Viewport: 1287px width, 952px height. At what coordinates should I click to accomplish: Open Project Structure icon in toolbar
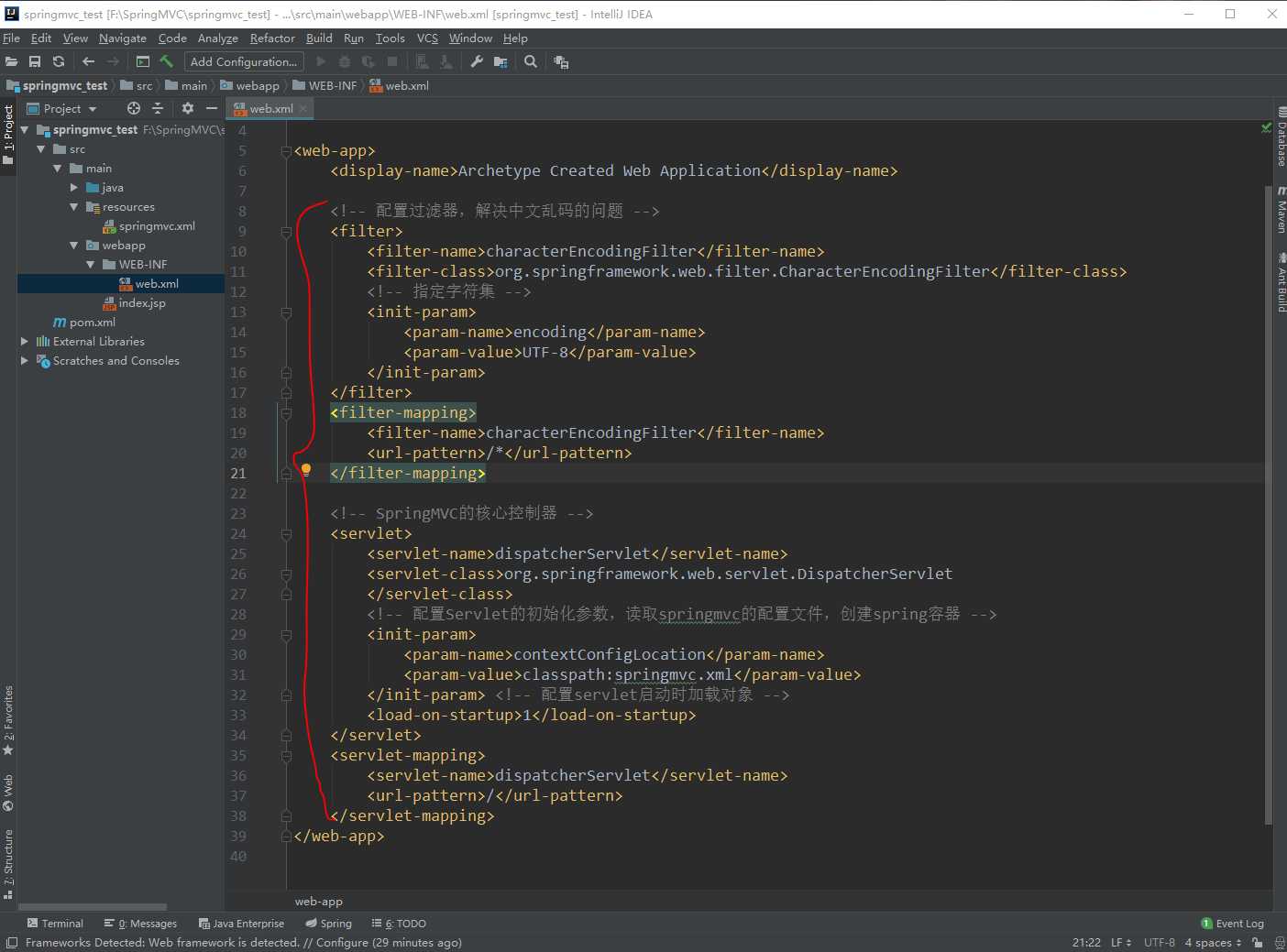[x=500, y=61]
